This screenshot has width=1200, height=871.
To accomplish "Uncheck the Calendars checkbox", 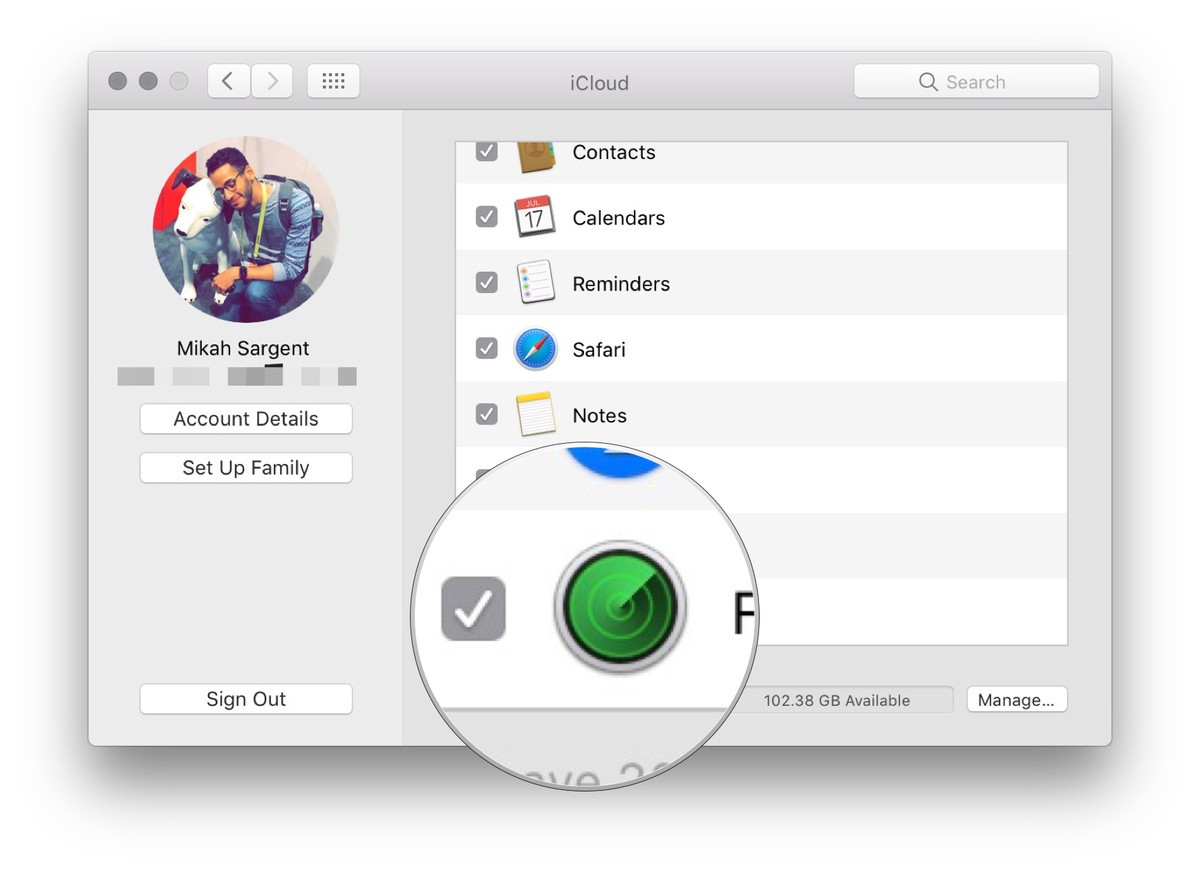I will (x=486, y=216).
